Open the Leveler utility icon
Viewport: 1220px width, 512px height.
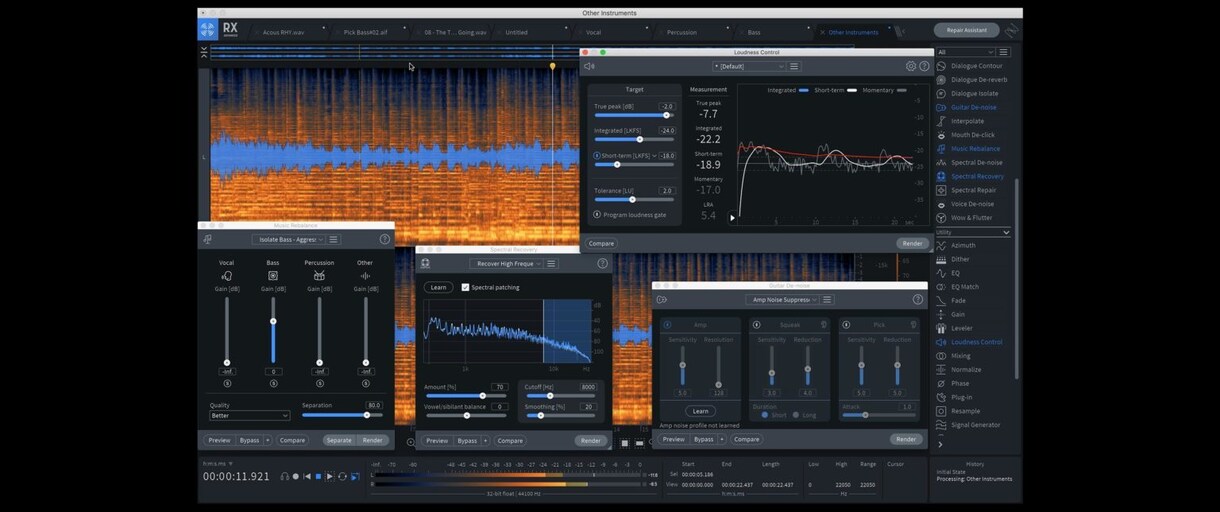[941, 328]
